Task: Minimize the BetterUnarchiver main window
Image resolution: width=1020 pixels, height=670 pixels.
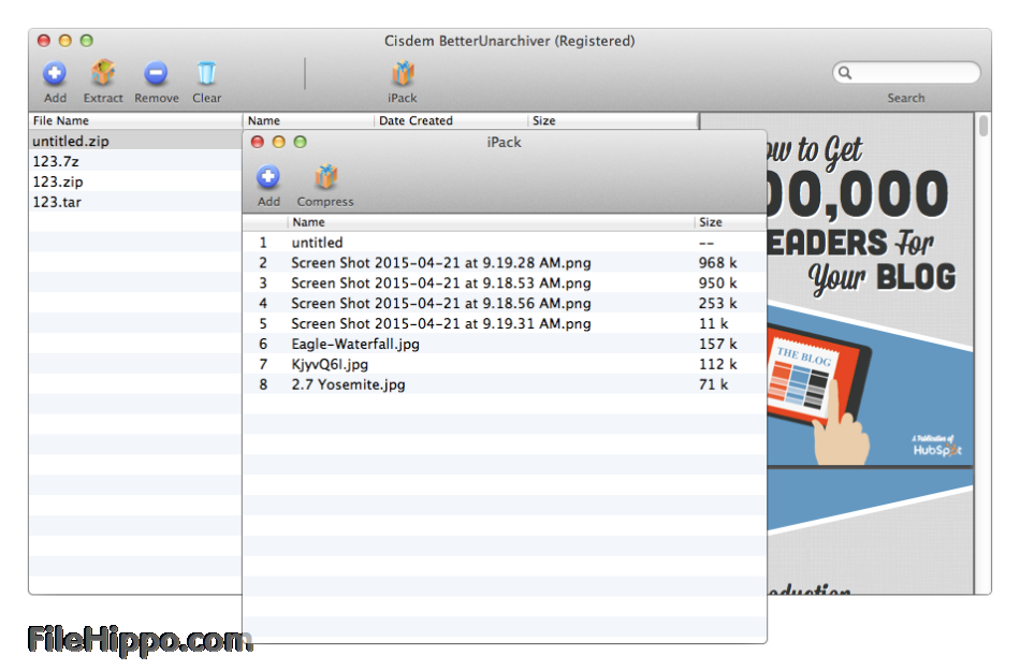Action: 65,40
